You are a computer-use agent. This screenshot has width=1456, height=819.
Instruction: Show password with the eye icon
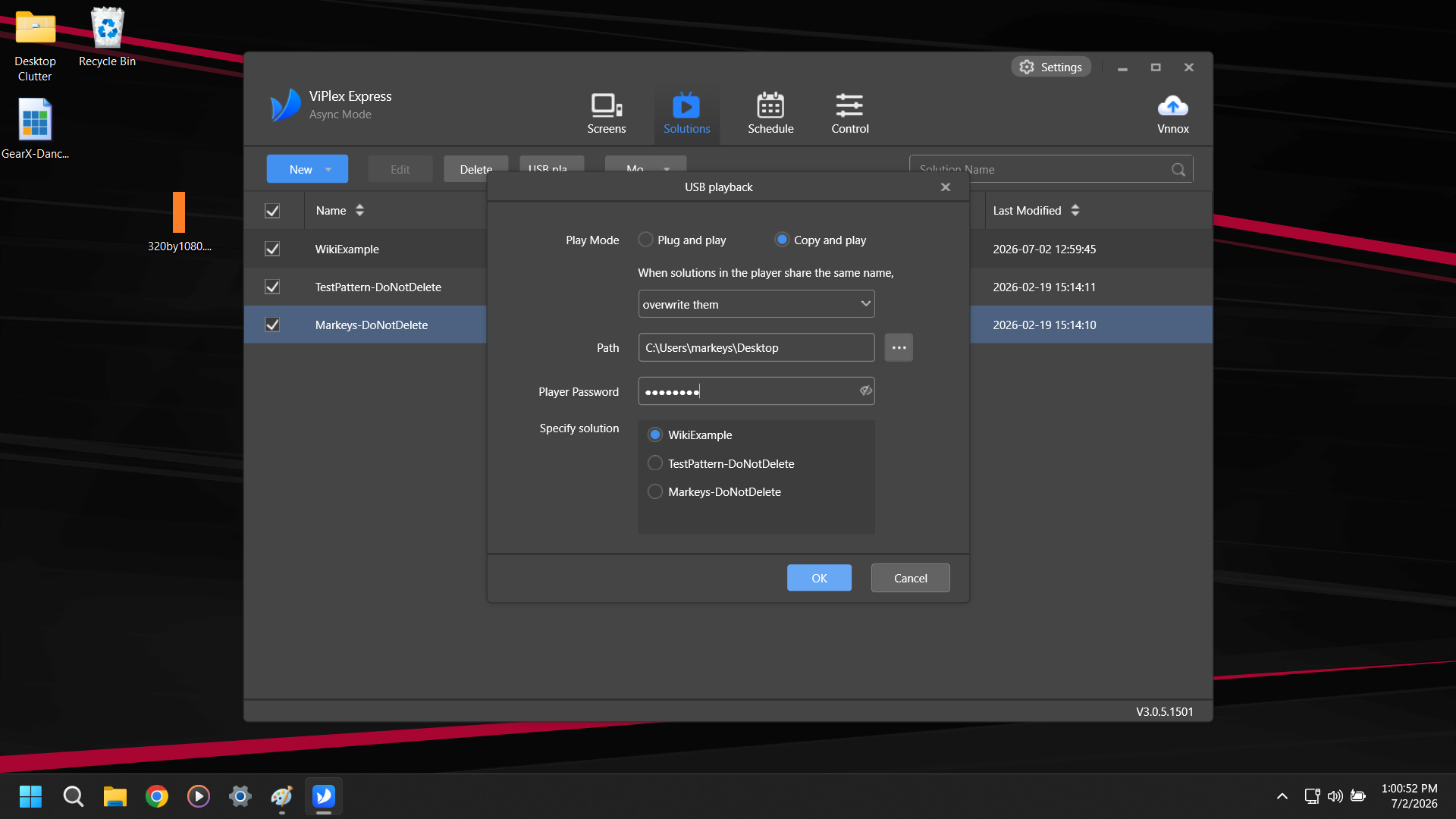[x=865, y=391]
